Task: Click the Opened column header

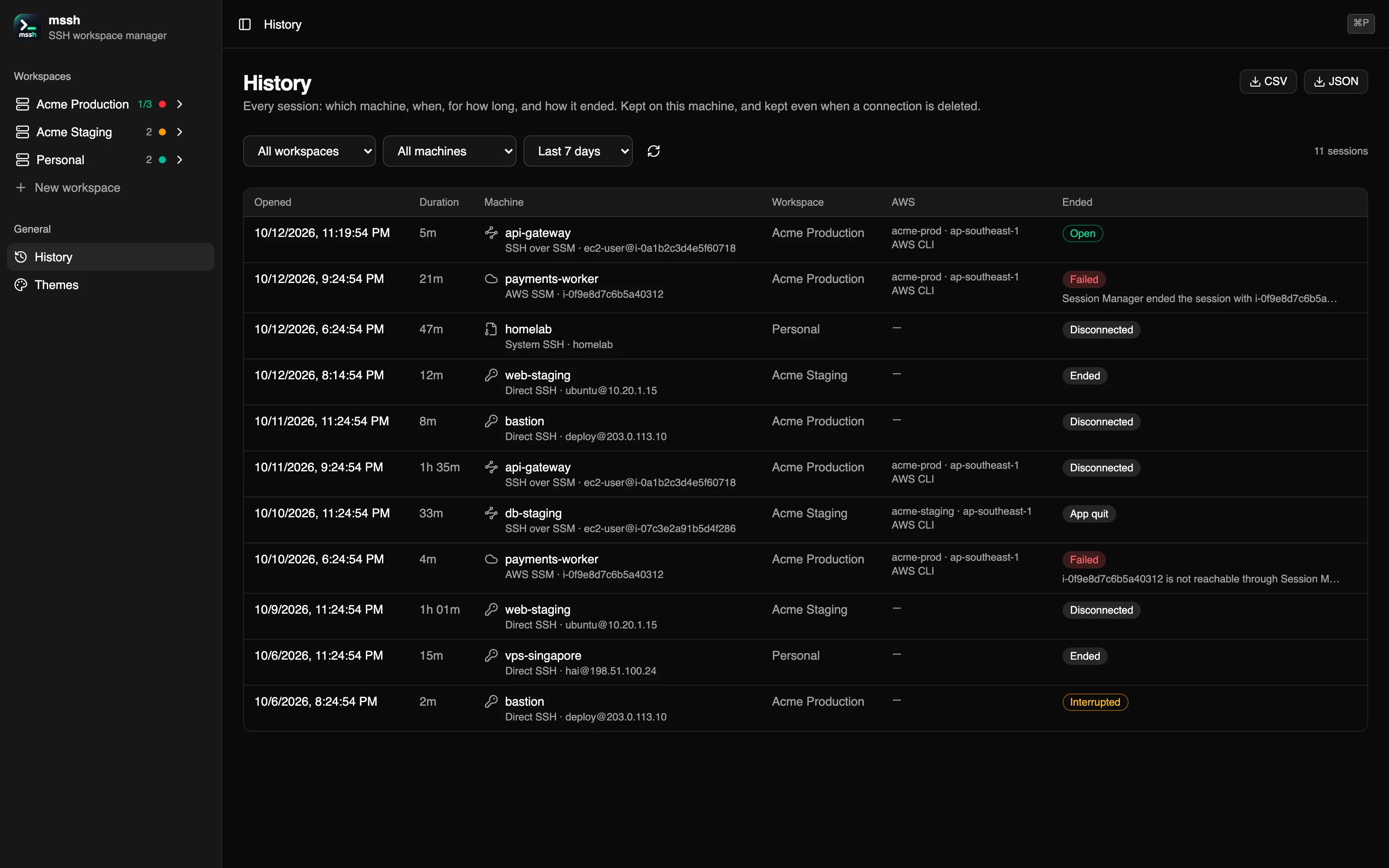Action: (273, 202)
